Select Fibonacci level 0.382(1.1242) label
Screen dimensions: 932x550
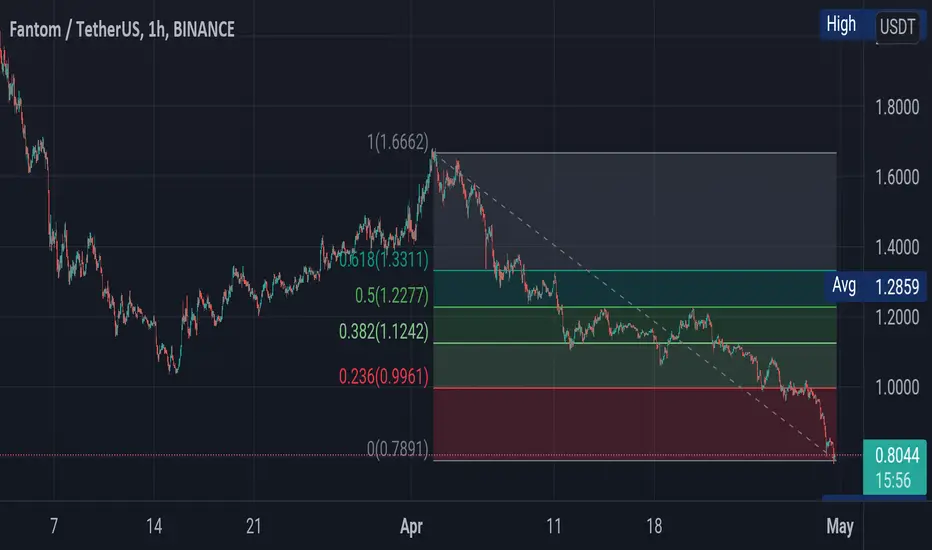click(x=383, y=331)
